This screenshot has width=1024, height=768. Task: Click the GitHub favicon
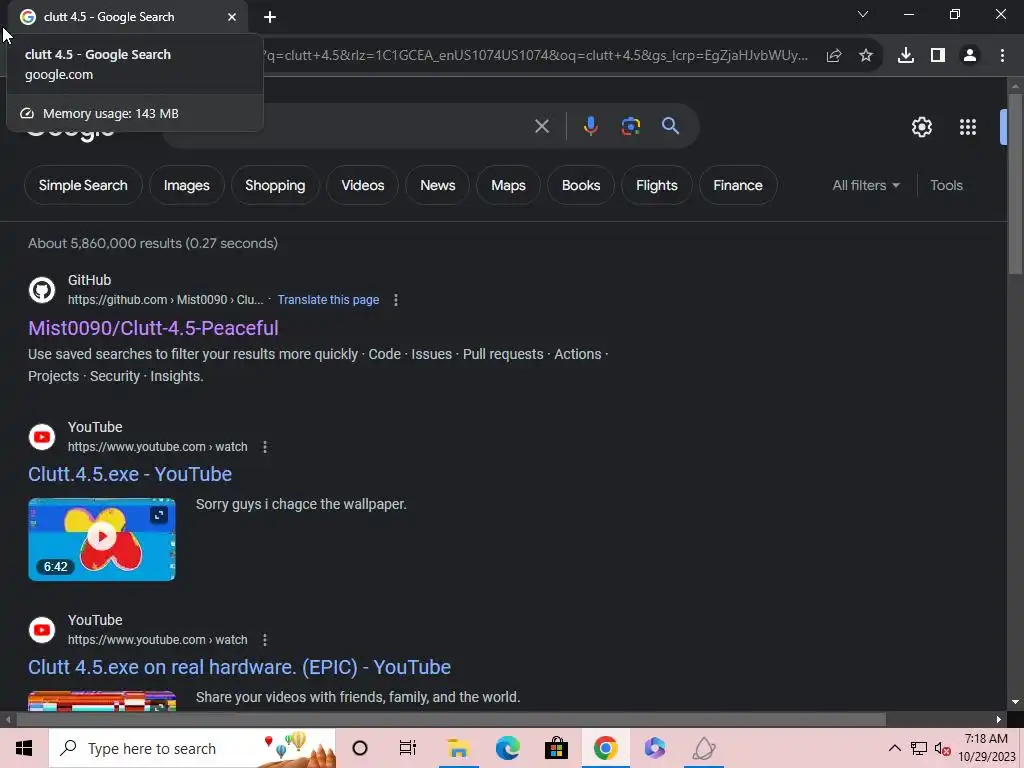pos(42,290)
